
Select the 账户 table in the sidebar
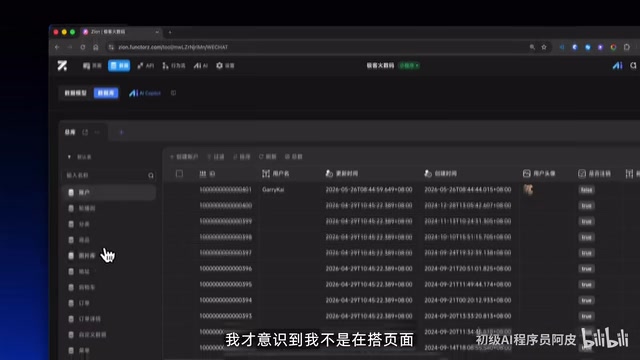[x=109, y=192]
